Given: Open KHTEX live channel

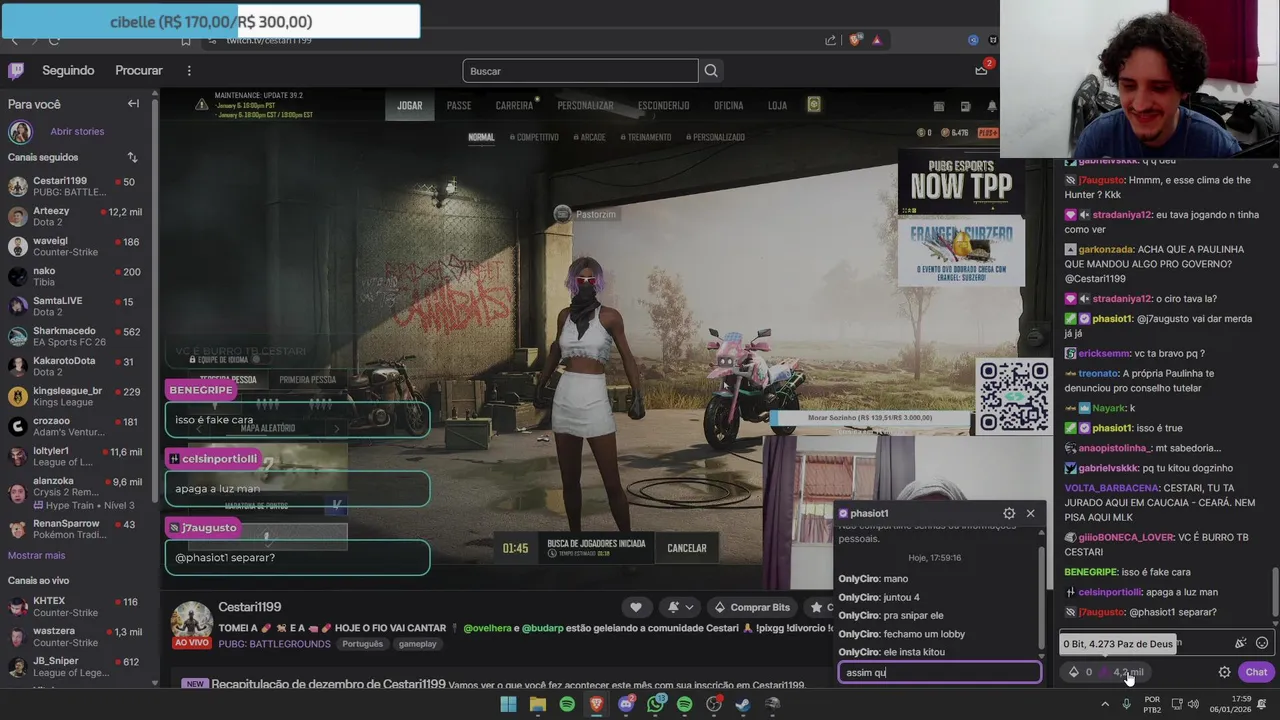Looking at the screenshot, I should 77,606.
